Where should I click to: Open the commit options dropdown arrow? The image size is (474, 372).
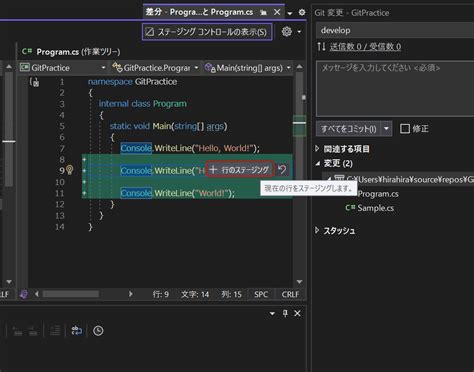386,129
